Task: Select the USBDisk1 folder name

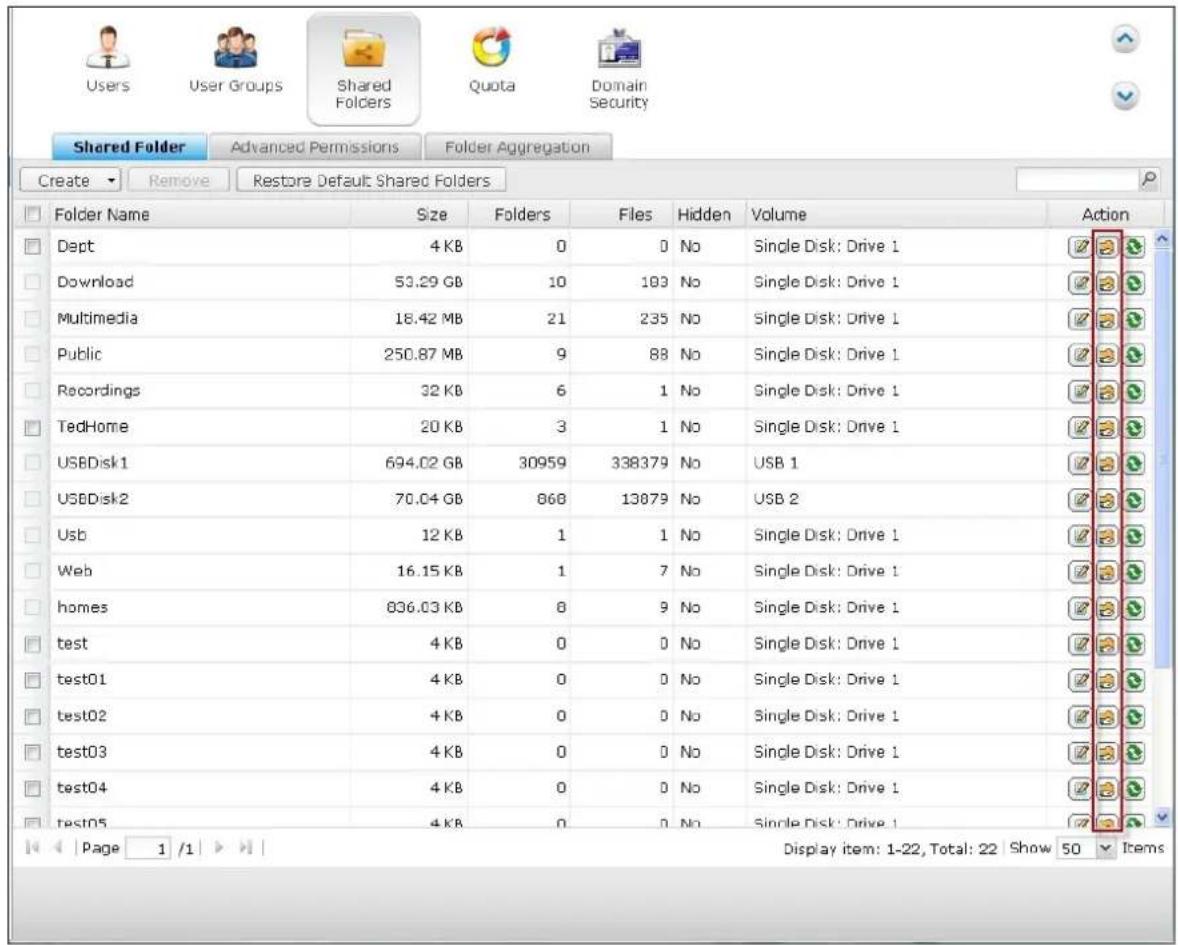Action: point(92,463)
